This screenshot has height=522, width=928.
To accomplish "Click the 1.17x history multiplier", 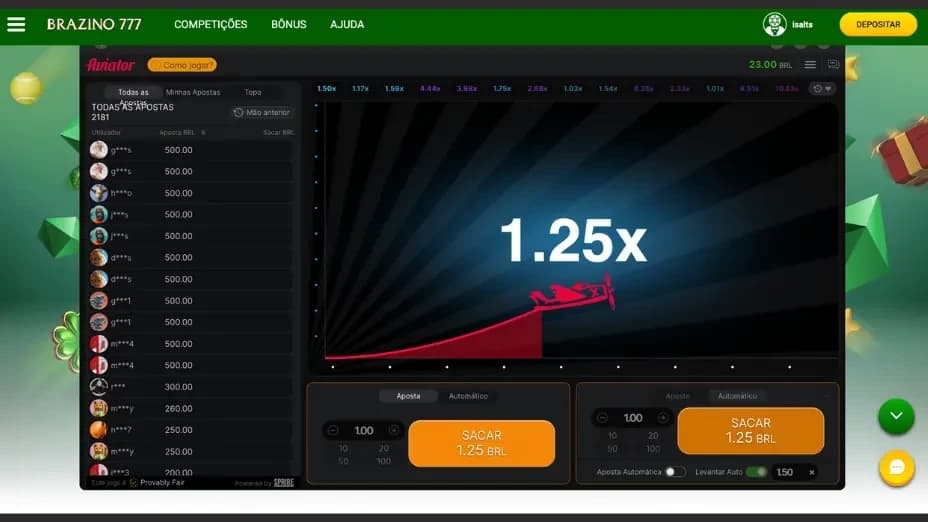I will (360, 89).
